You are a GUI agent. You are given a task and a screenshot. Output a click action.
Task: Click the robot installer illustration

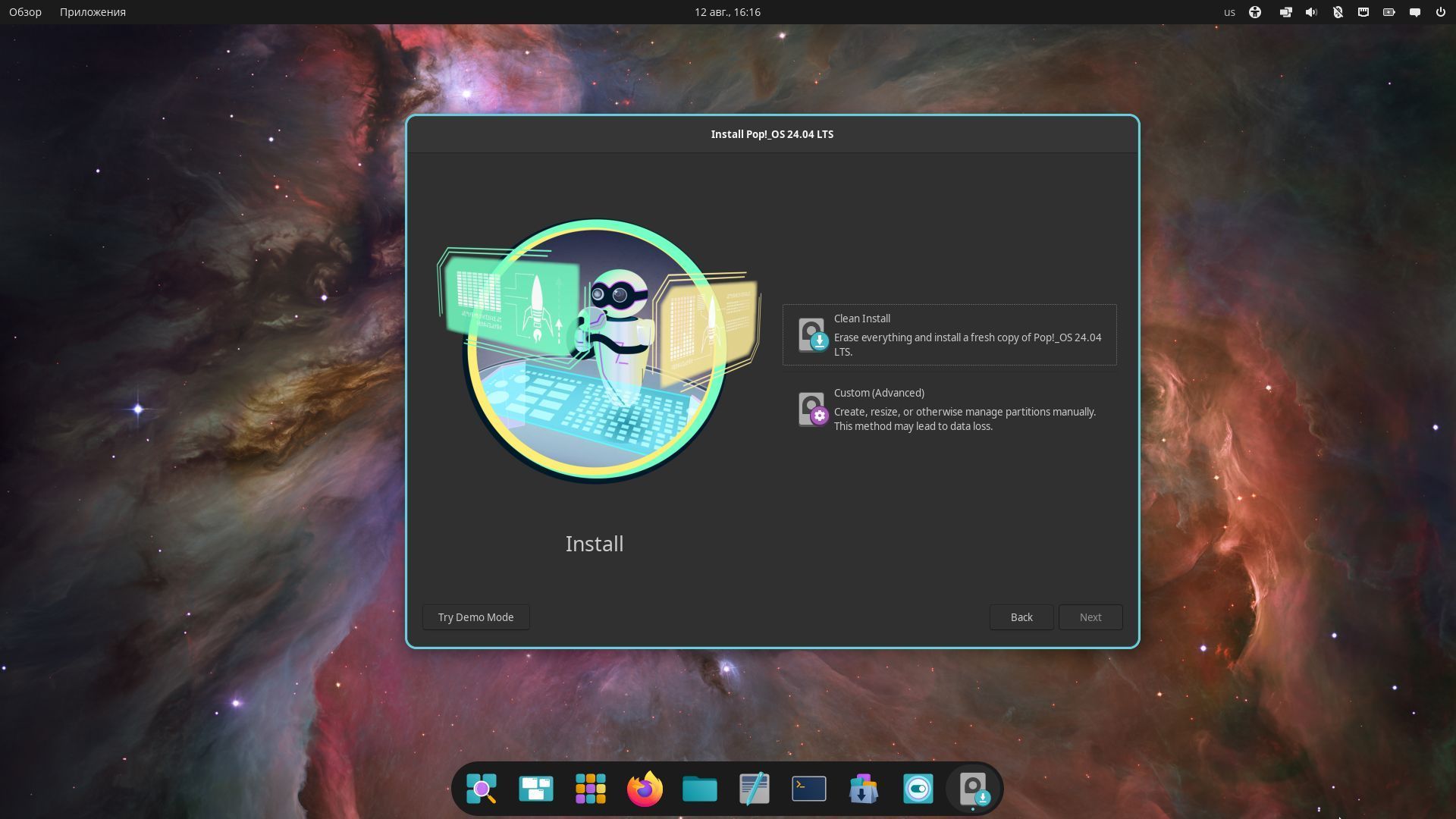pyautogui.click(x=598, y=350)
